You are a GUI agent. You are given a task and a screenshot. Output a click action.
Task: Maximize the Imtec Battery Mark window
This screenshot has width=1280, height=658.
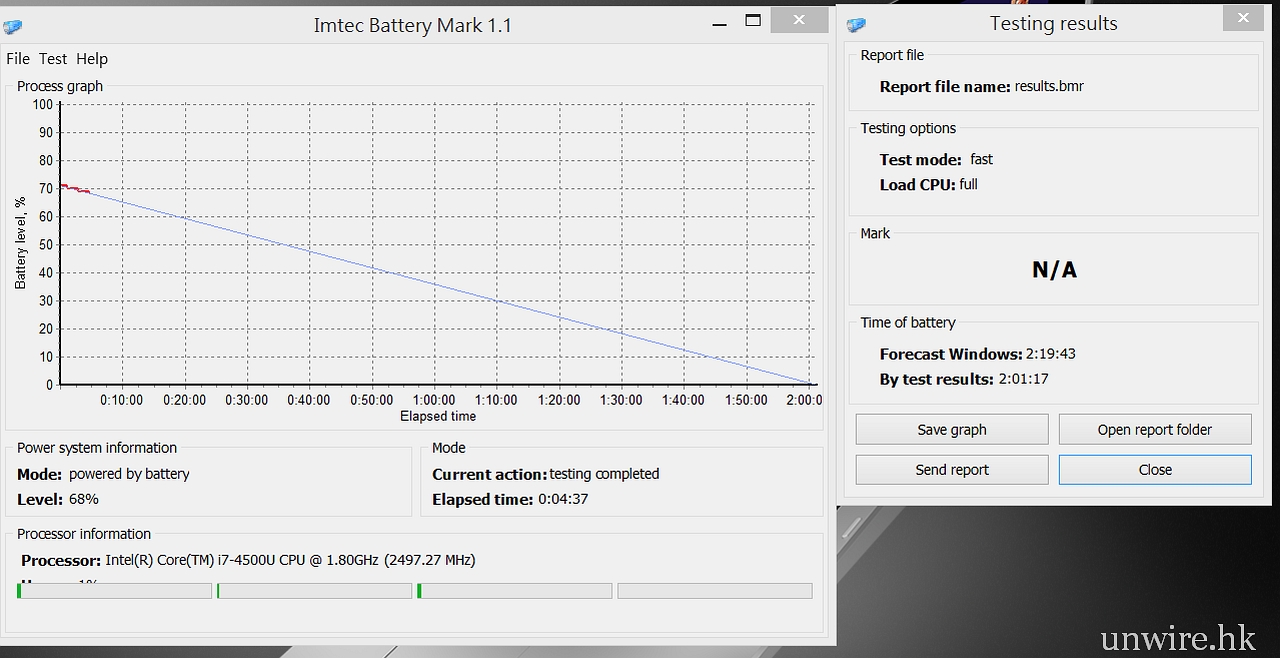coord(753,21)
